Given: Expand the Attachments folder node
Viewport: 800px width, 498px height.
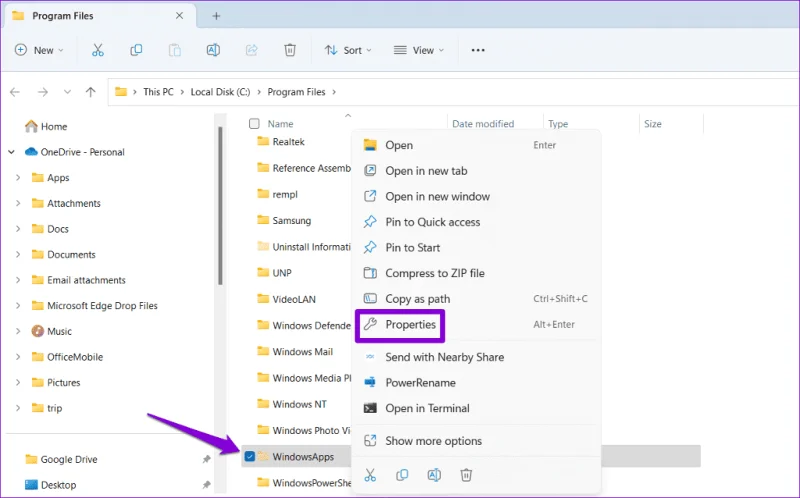Looking at the screenshot, I should tap(18, 203).
